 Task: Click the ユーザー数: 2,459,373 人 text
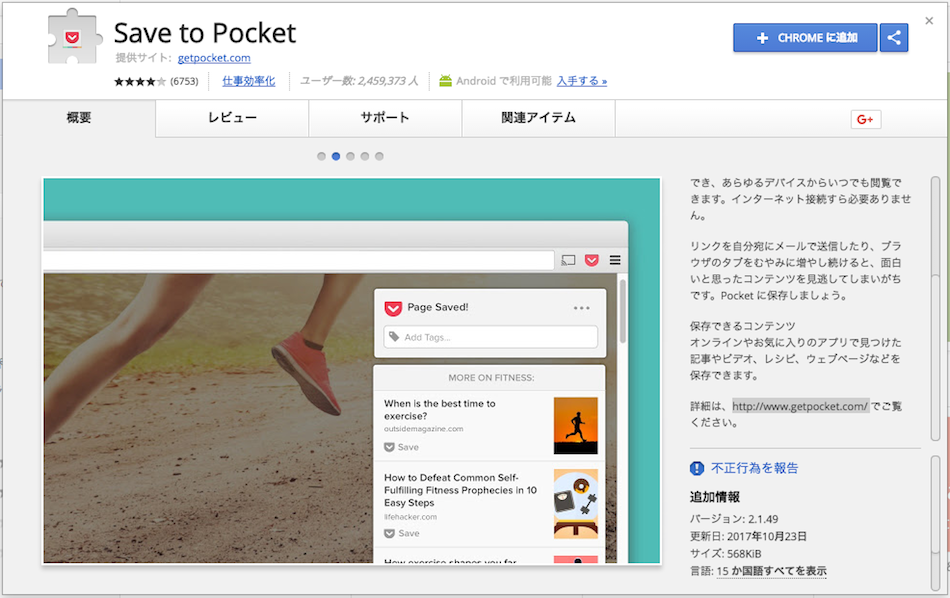359,81
